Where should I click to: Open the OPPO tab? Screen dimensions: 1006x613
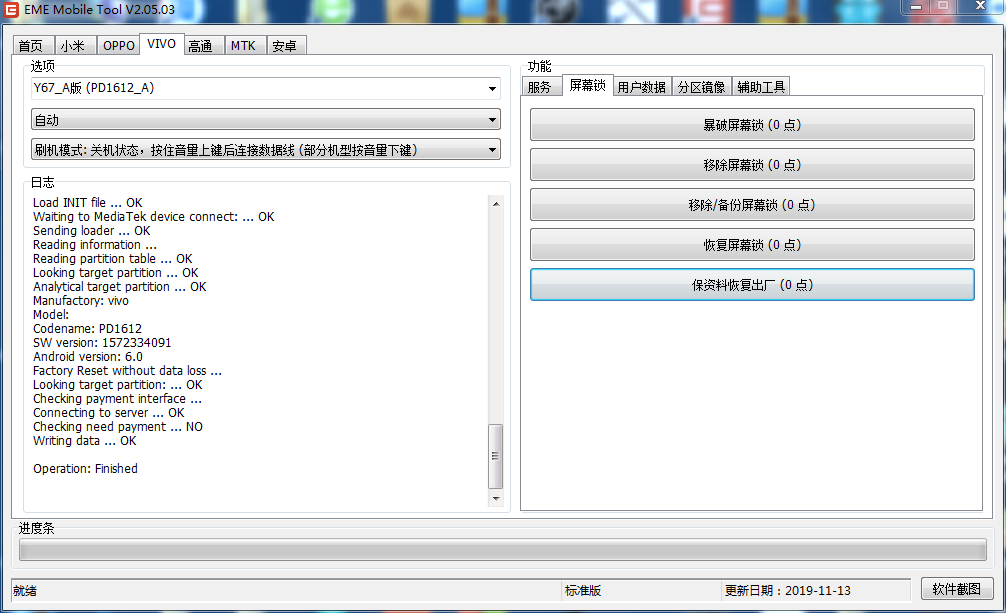(x=119, y=46)
